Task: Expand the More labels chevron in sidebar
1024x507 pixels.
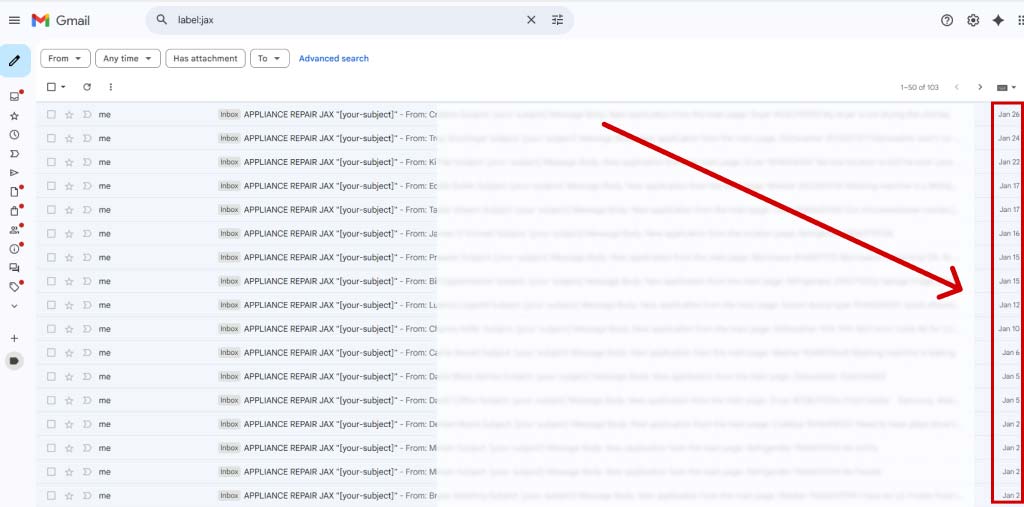Action: (x=14, y=306)
